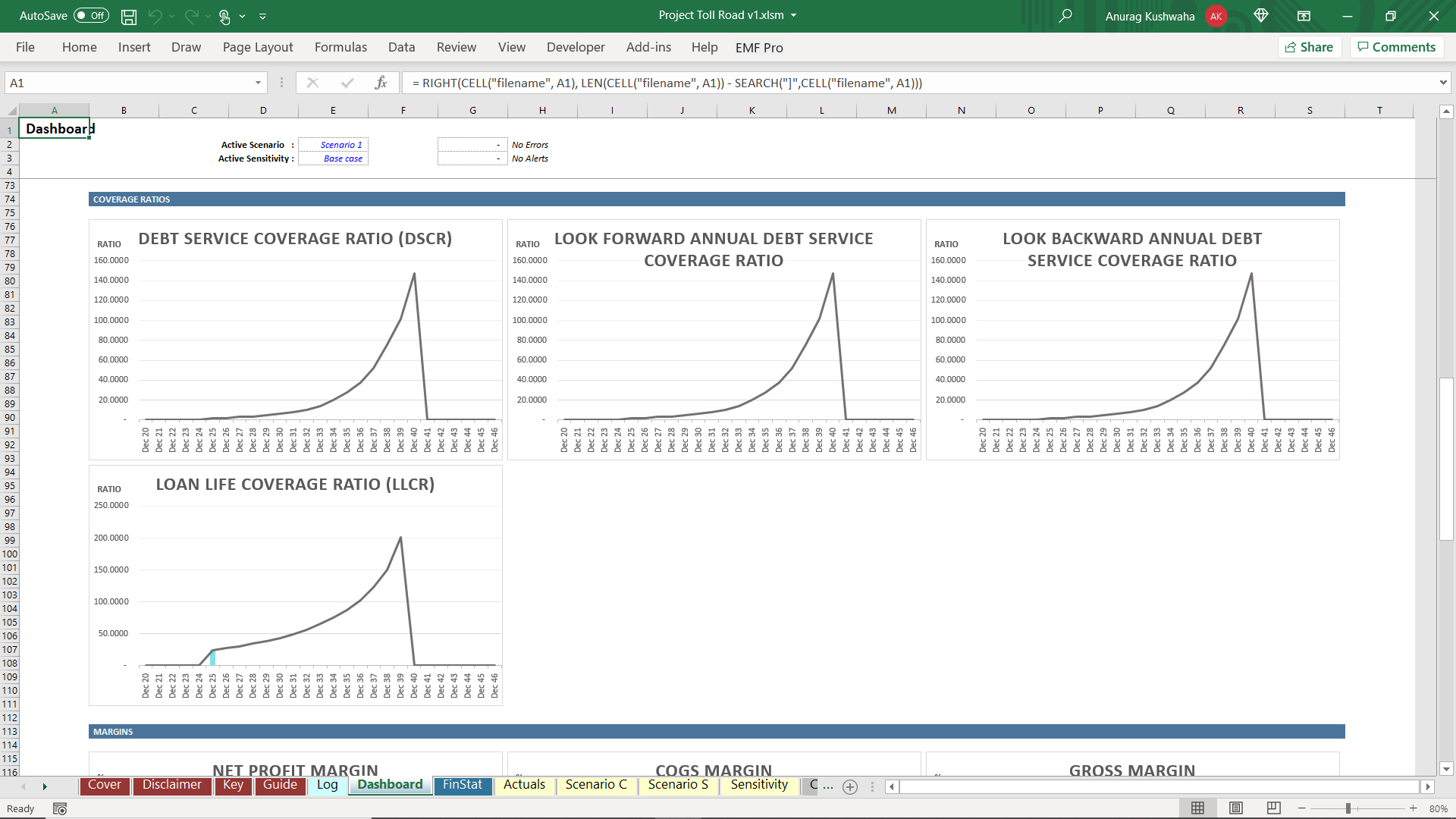1456x819 pixels.
Task: Switch to Page Layout view icon
Action: (1236, 808)
